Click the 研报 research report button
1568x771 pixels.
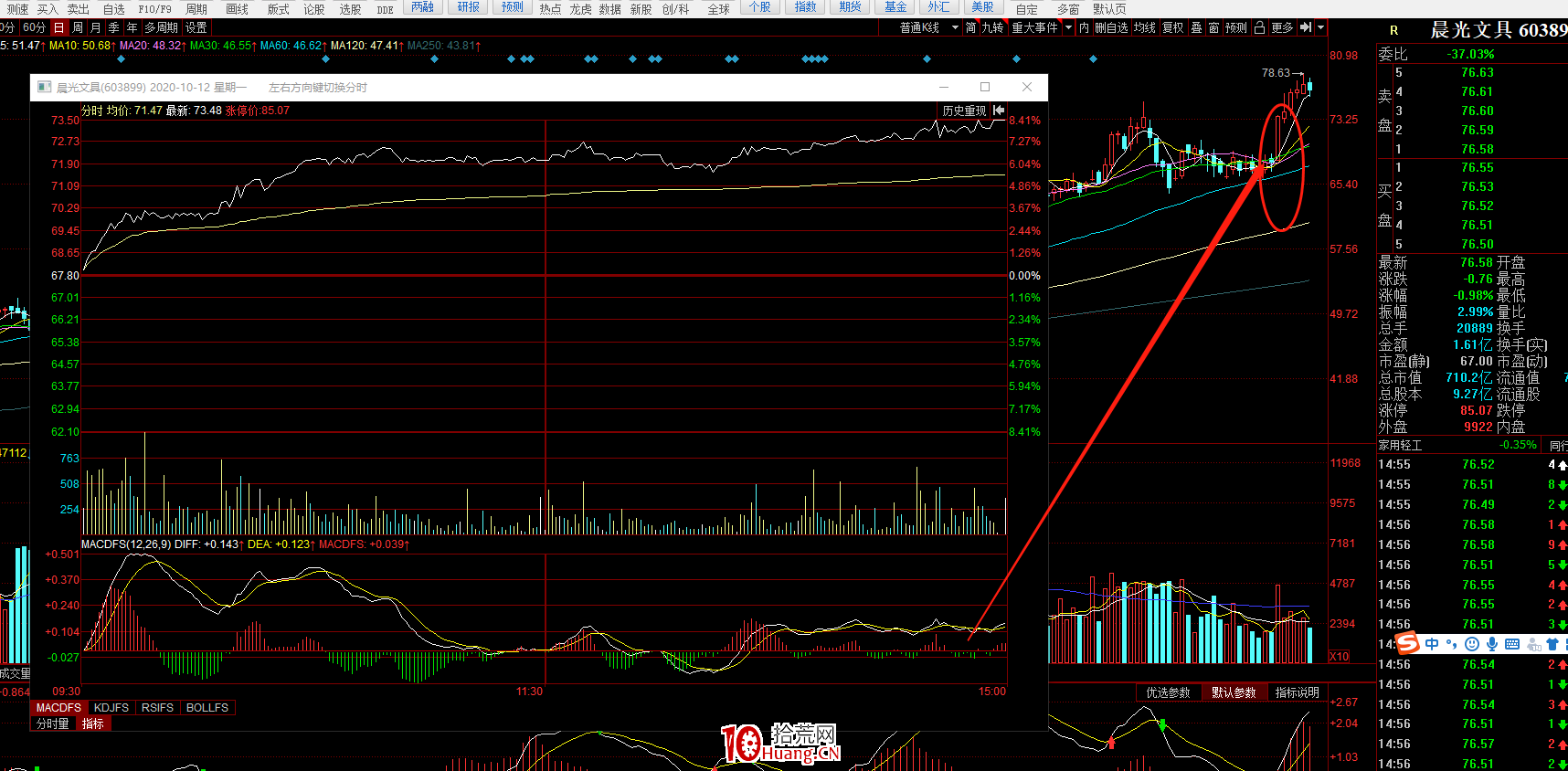click(468, 7)
